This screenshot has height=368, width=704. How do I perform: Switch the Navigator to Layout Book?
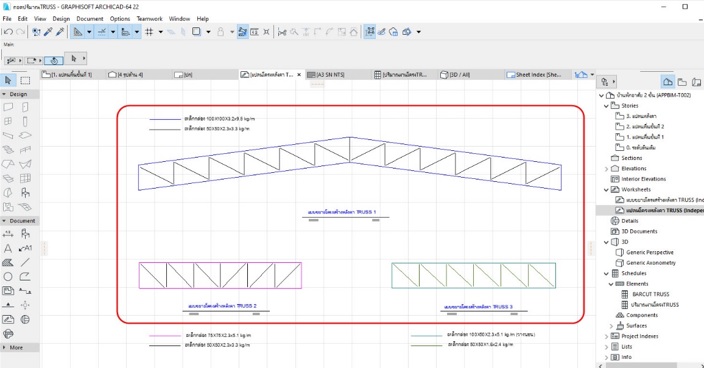pyautogui.click(x=696, y=82)
